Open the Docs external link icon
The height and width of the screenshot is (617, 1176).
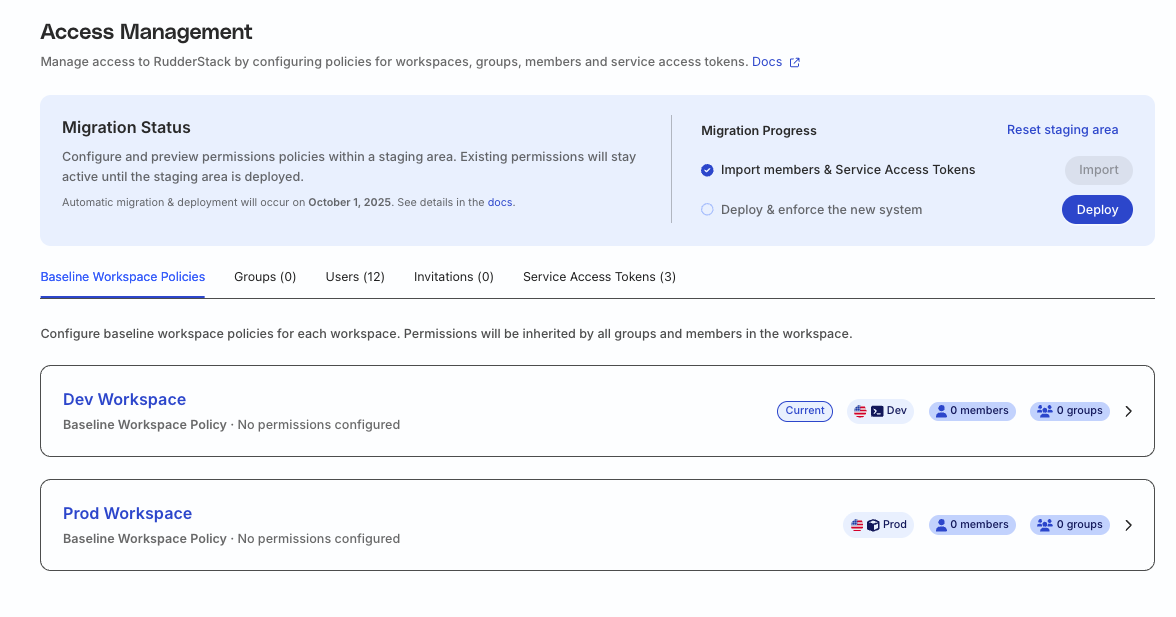(x=796, y=61)
